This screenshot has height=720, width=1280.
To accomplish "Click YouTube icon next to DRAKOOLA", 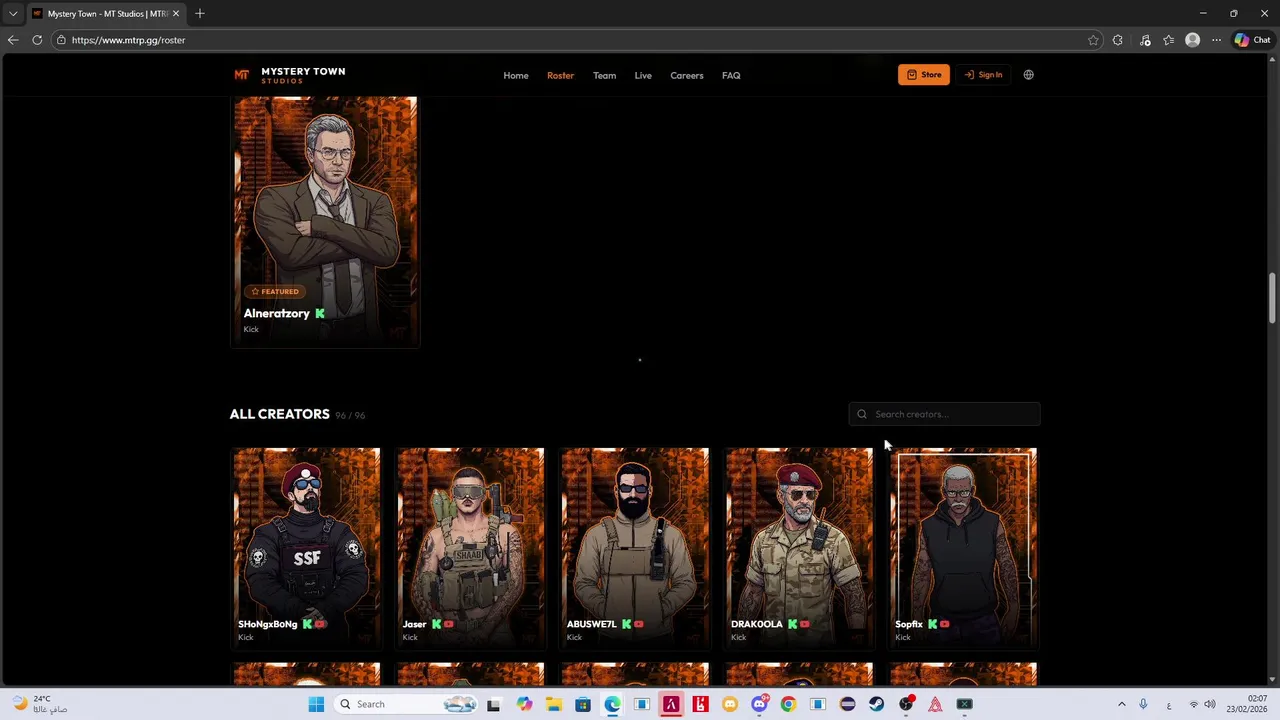I will pos(804,624).
